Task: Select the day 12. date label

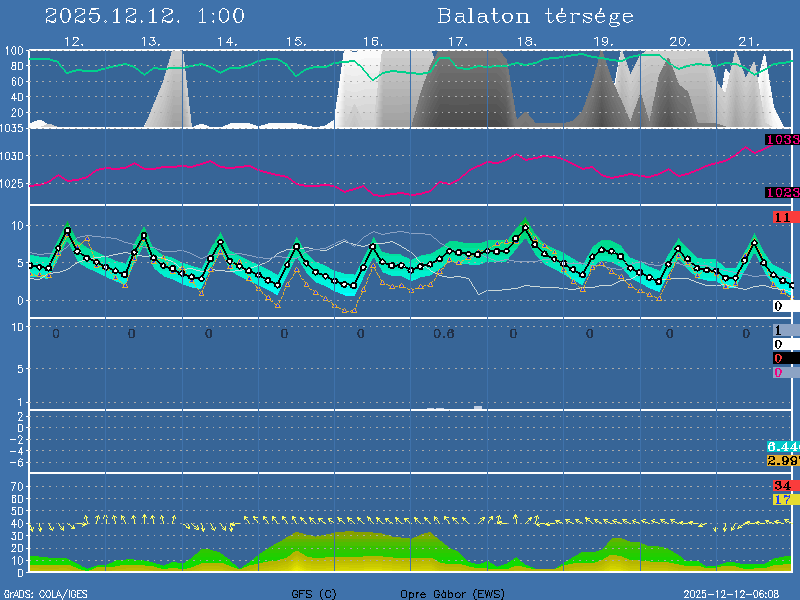Action: point(74,41)
